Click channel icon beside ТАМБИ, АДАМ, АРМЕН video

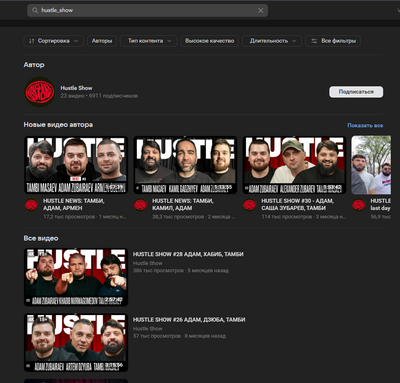[31, 205]
